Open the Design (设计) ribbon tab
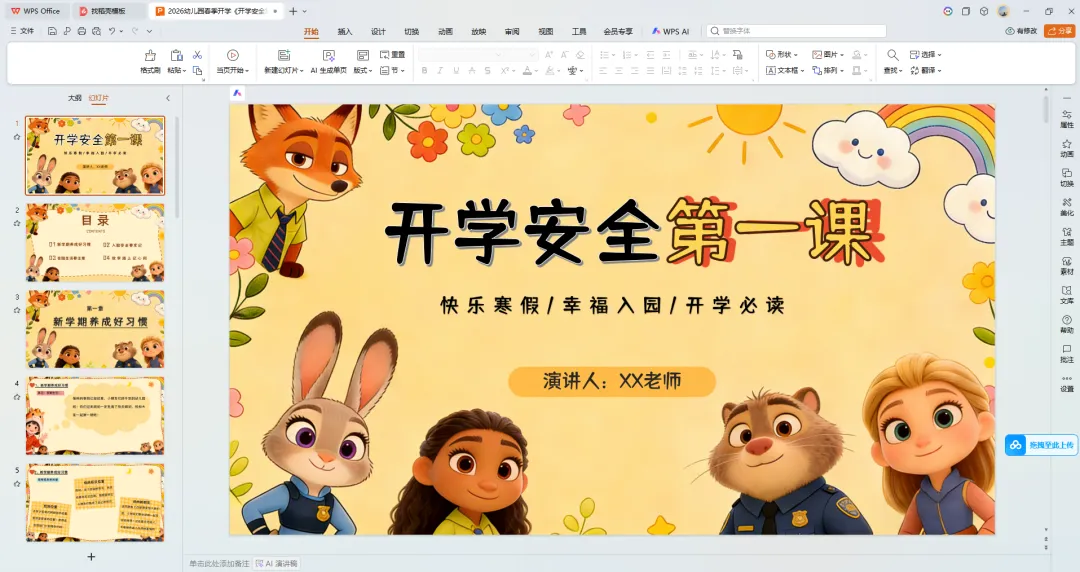 [x=378, y=31]
